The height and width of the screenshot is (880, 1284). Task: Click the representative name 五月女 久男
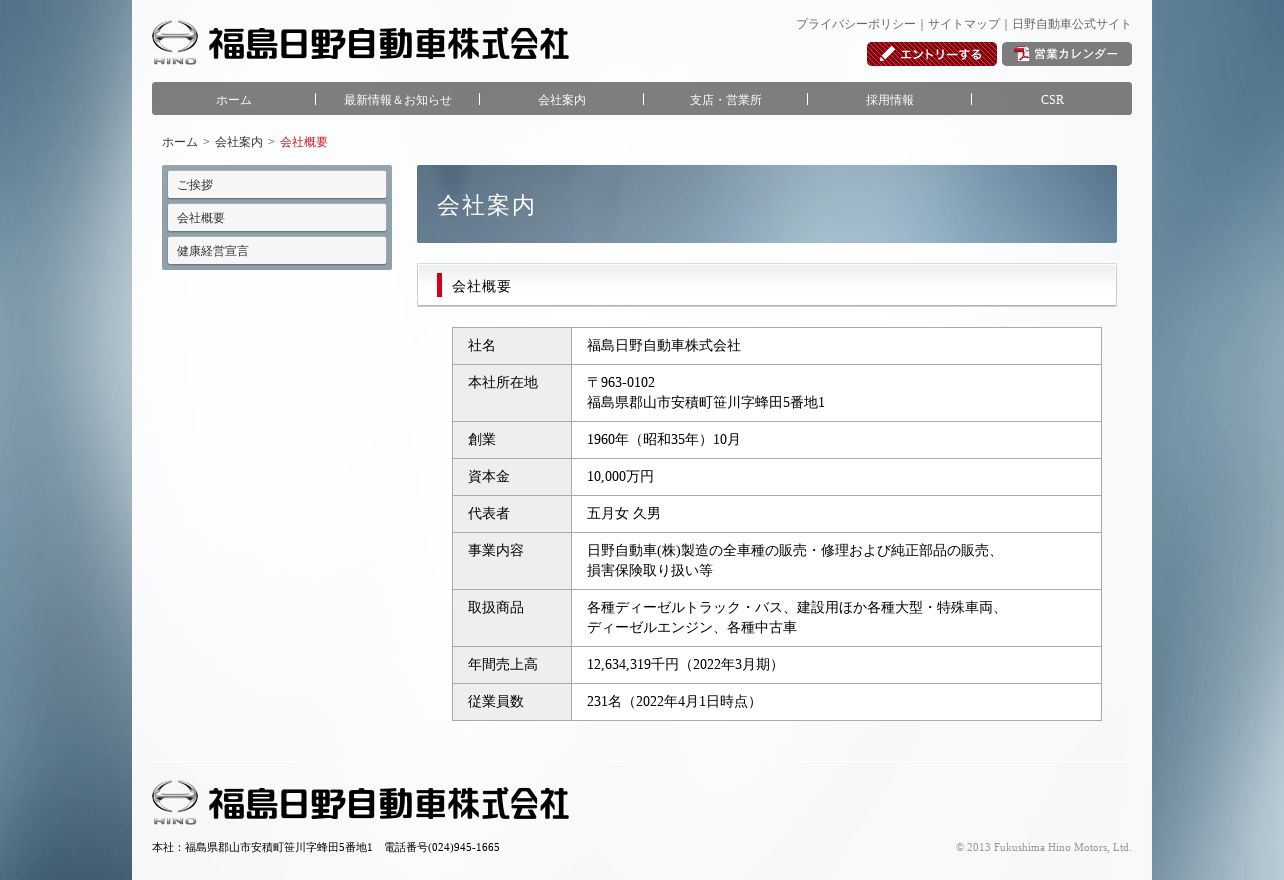624,514
